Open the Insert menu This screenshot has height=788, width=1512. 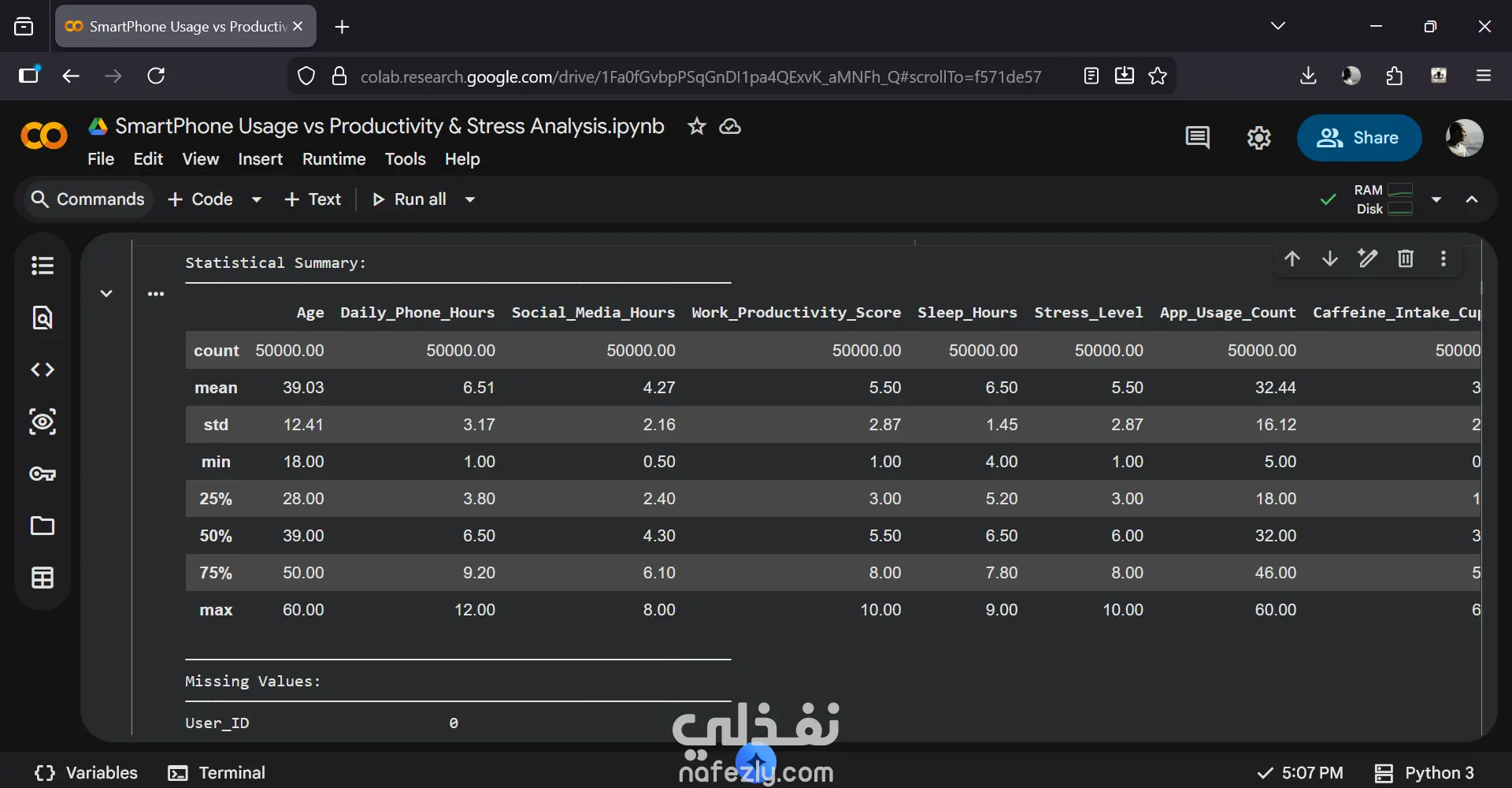tap(261, 159)
